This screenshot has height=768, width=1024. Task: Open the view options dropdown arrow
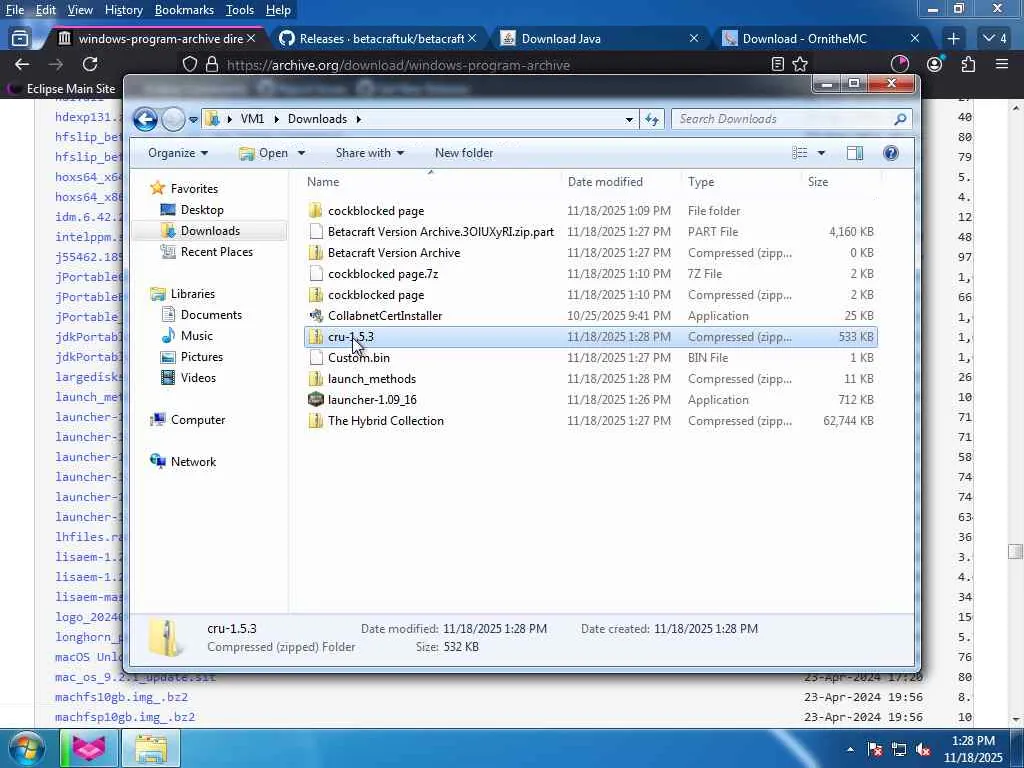[822, 153]
